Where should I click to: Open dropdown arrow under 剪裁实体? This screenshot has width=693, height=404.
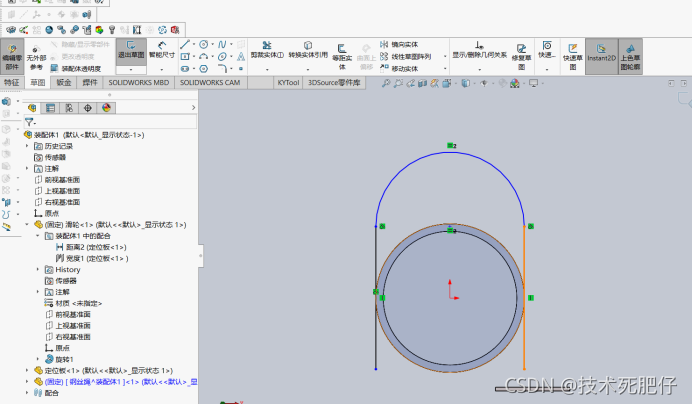[x=267, y=69]
